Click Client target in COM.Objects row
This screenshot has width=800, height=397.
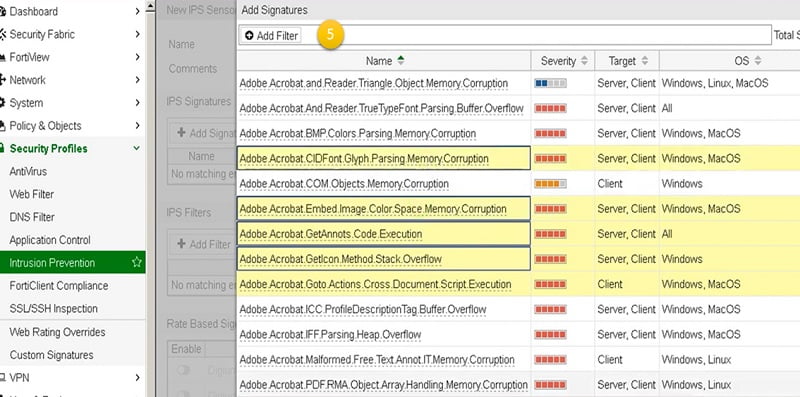[x=610, y=184]
